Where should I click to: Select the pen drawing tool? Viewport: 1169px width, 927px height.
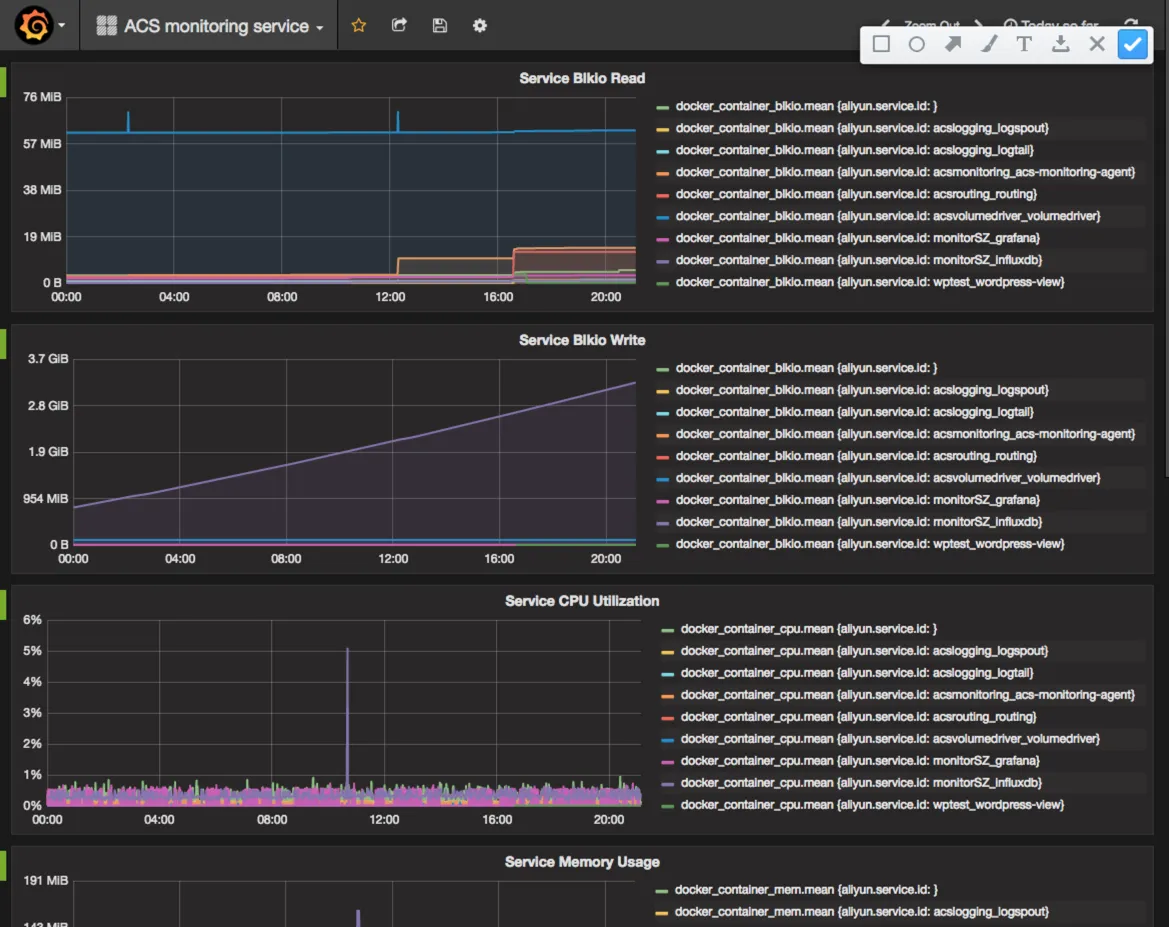(989, 44)
